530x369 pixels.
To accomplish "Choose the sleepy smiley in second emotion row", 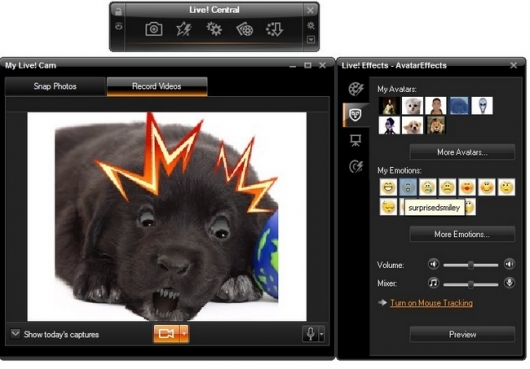I will click(x=388, y=207).
